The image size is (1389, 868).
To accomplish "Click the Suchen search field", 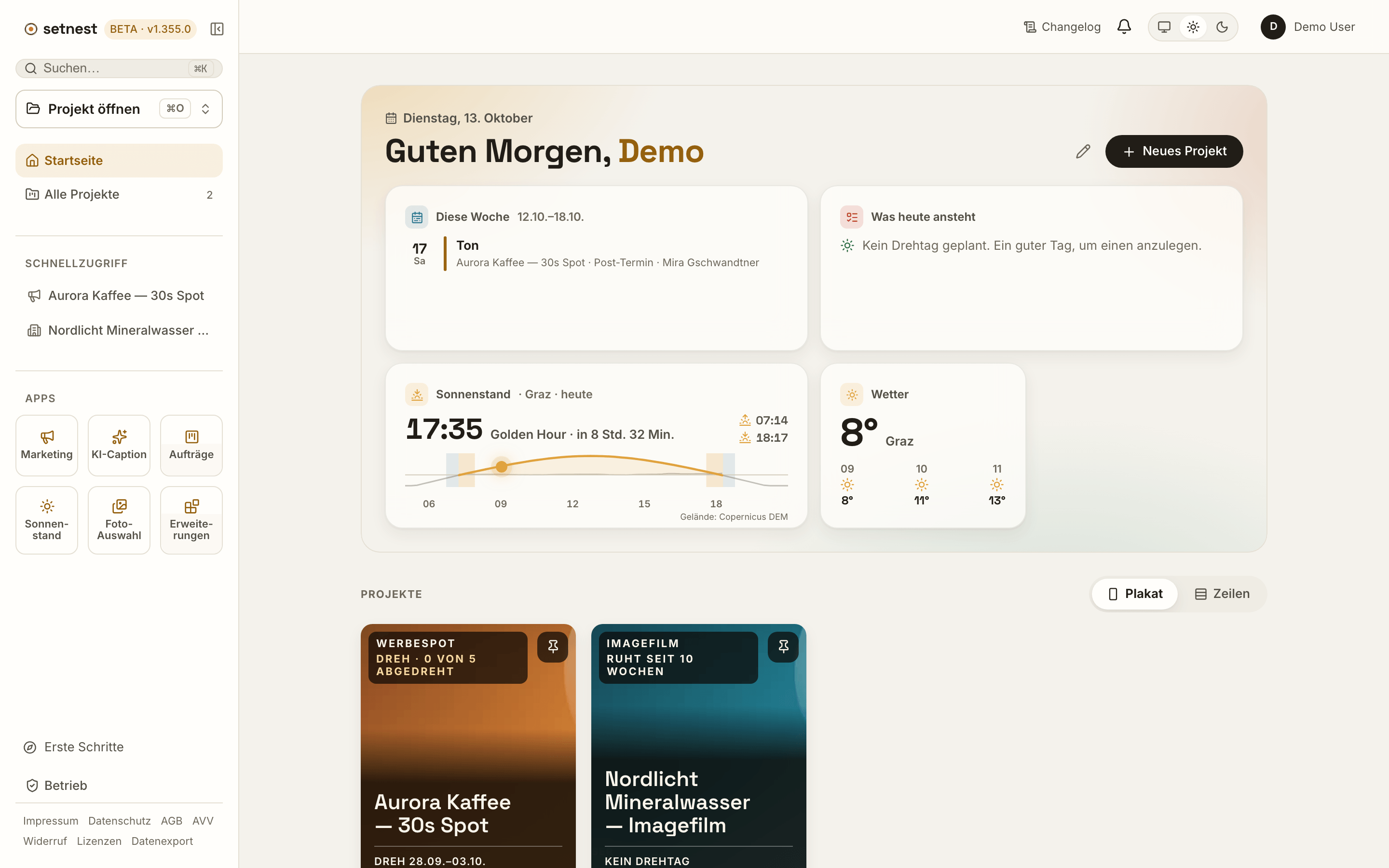I will tap(119, 68).
